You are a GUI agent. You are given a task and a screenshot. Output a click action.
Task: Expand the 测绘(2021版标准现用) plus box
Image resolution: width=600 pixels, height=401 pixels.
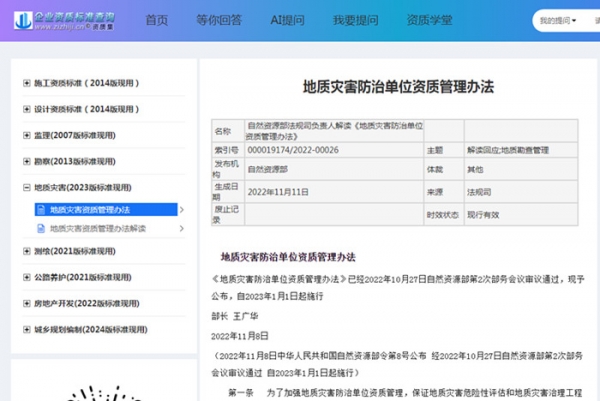tap(27, 251)
